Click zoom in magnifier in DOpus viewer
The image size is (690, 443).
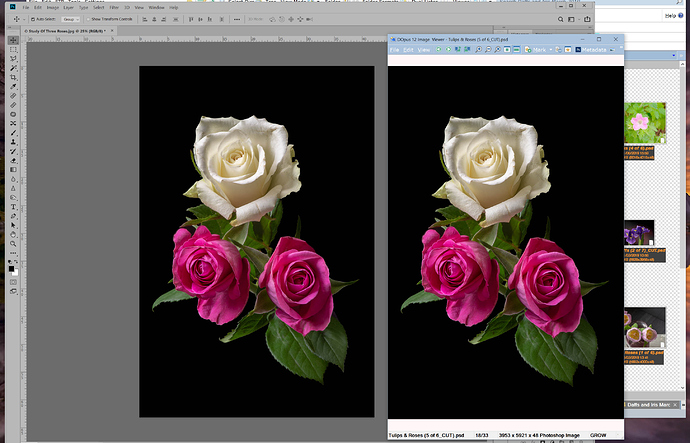[479, 50]
